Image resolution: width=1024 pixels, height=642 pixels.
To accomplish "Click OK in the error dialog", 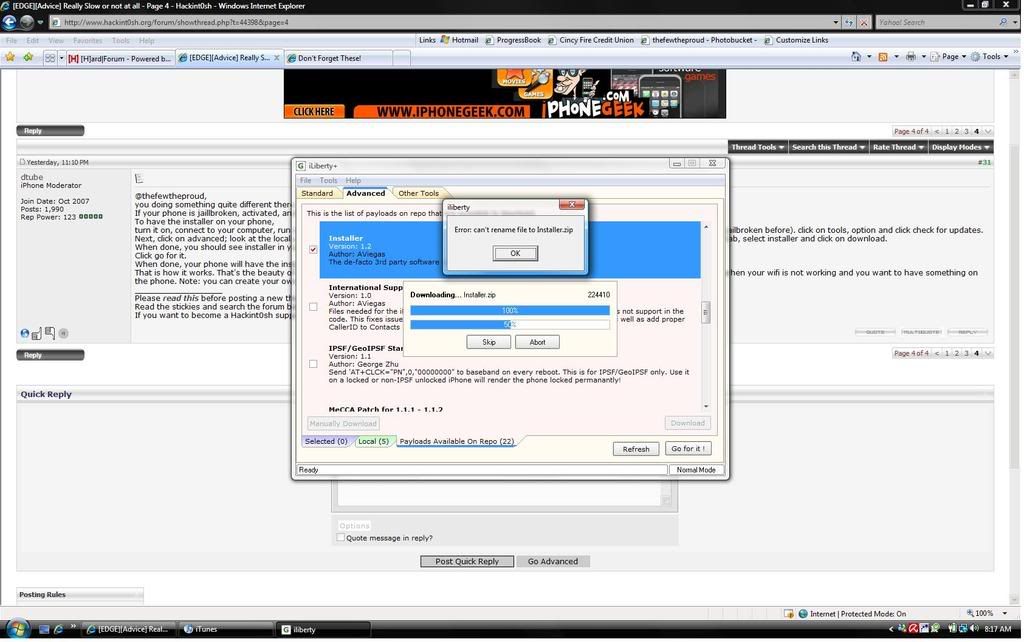I will (x=515, y=253).
